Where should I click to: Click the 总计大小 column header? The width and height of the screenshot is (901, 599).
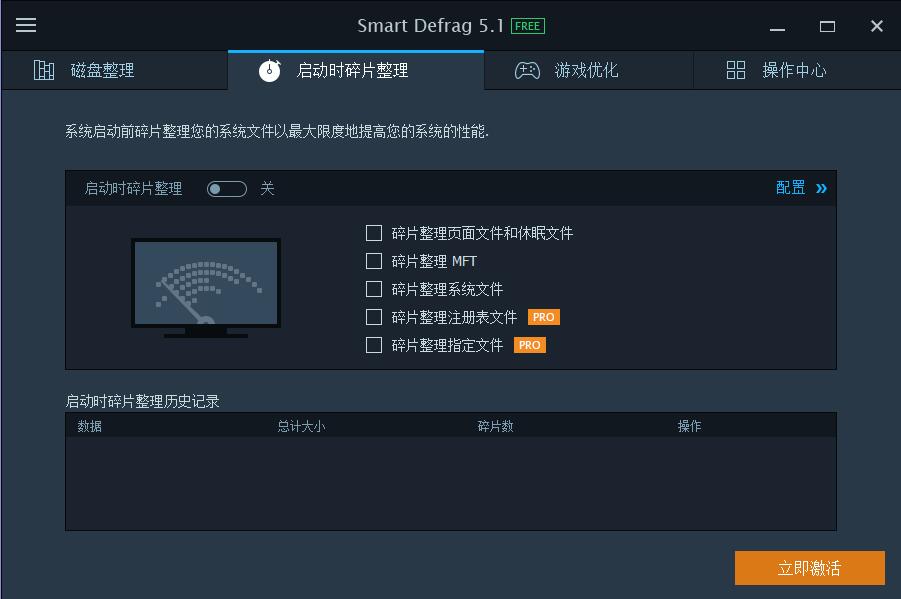coord(301,426)
